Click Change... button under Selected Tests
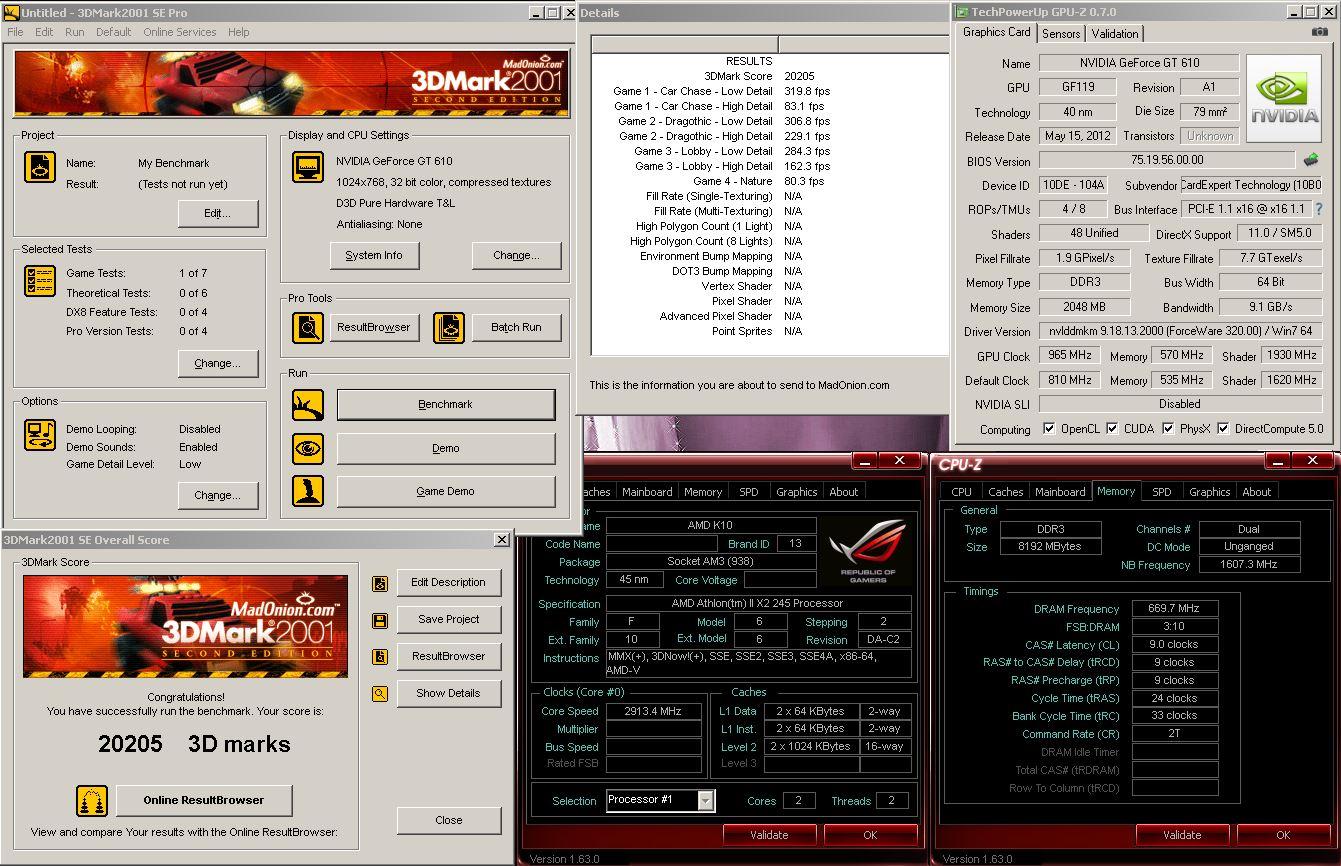The width and height of the screenshot is (1341, 866). 218,363
